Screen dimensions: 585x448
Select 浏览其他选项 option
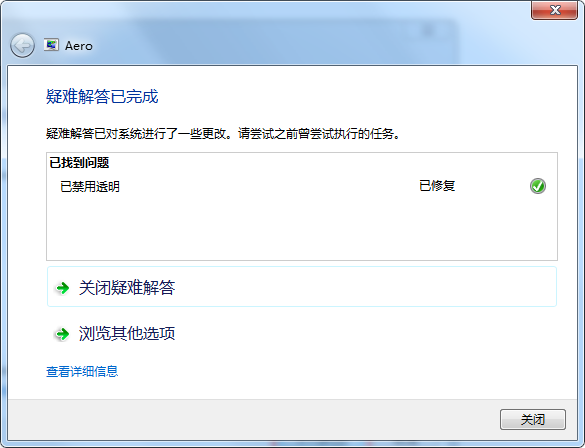pos(302,333)
